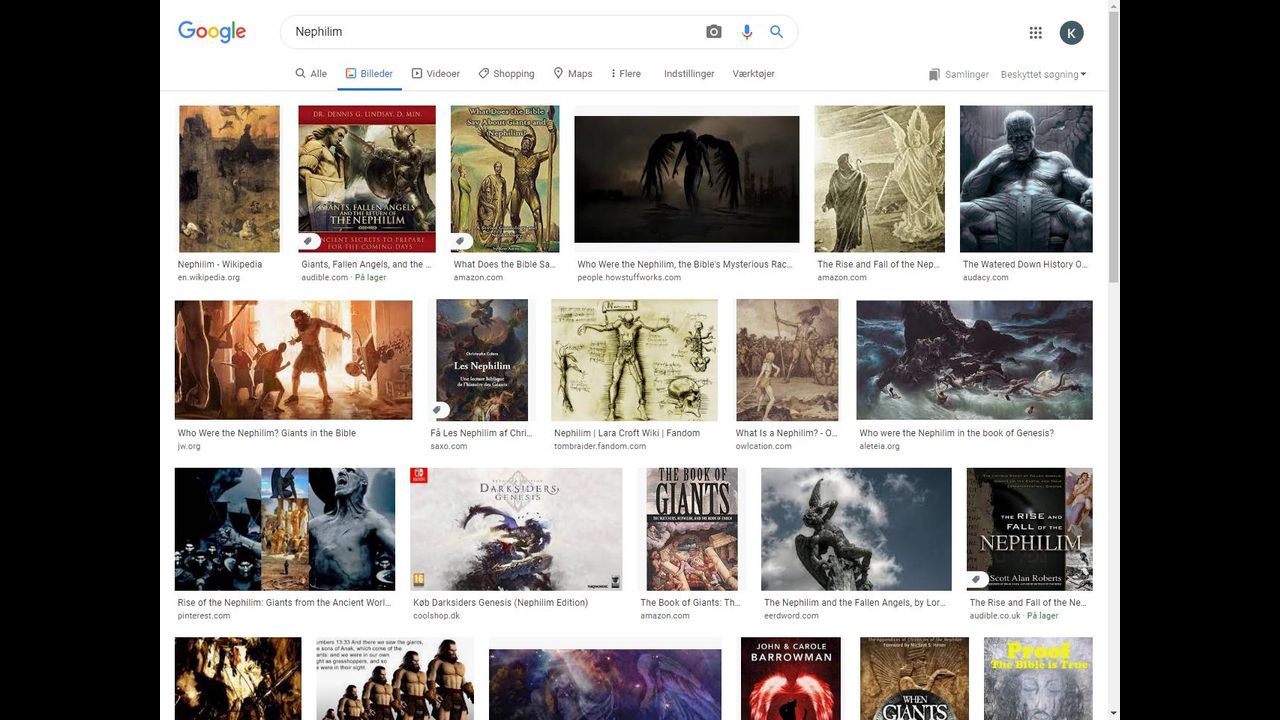Open the account avatar with letter K
Screen dimensions: 1280x720
(x=1071, y=33)
